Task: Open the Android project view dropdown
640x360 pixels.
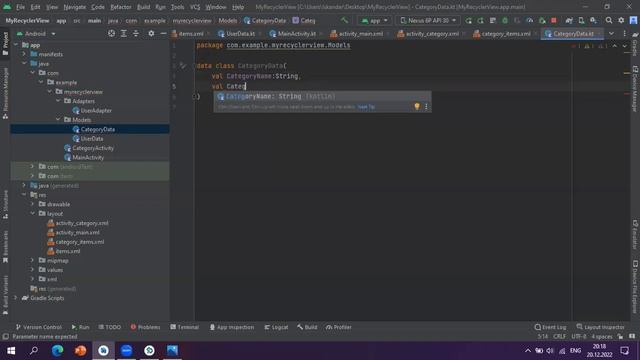Action: [36, 33]
